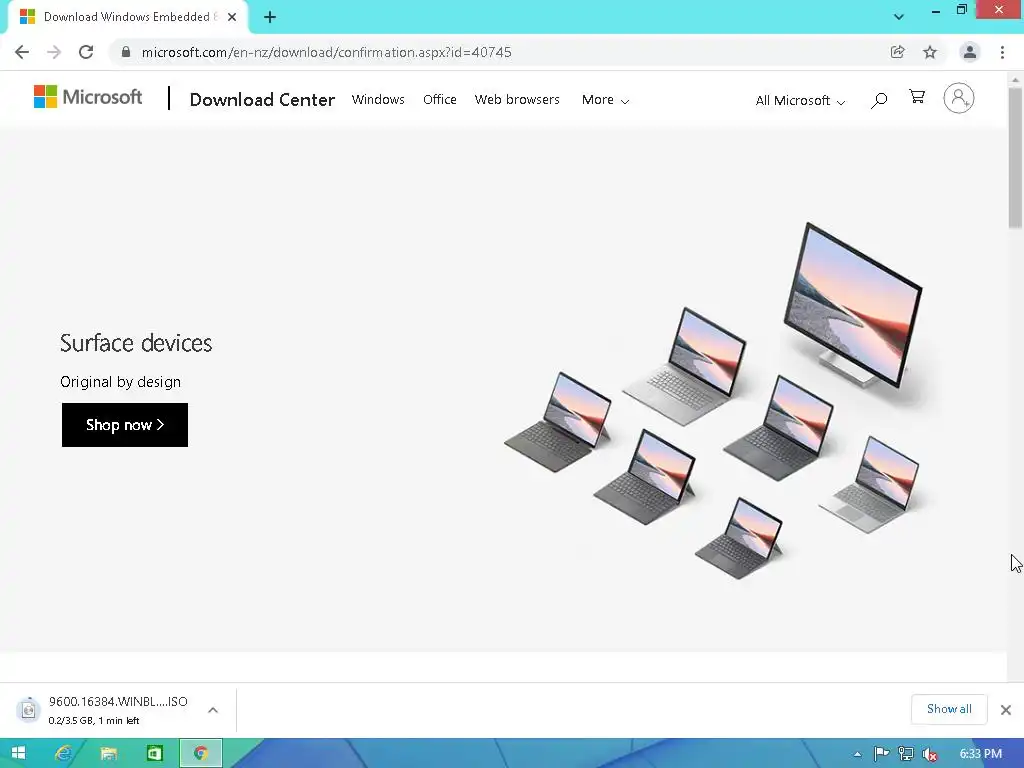Expand the All Microsoft dropdown
This screenshot has height=768, width=1024.
pos(800,101)
